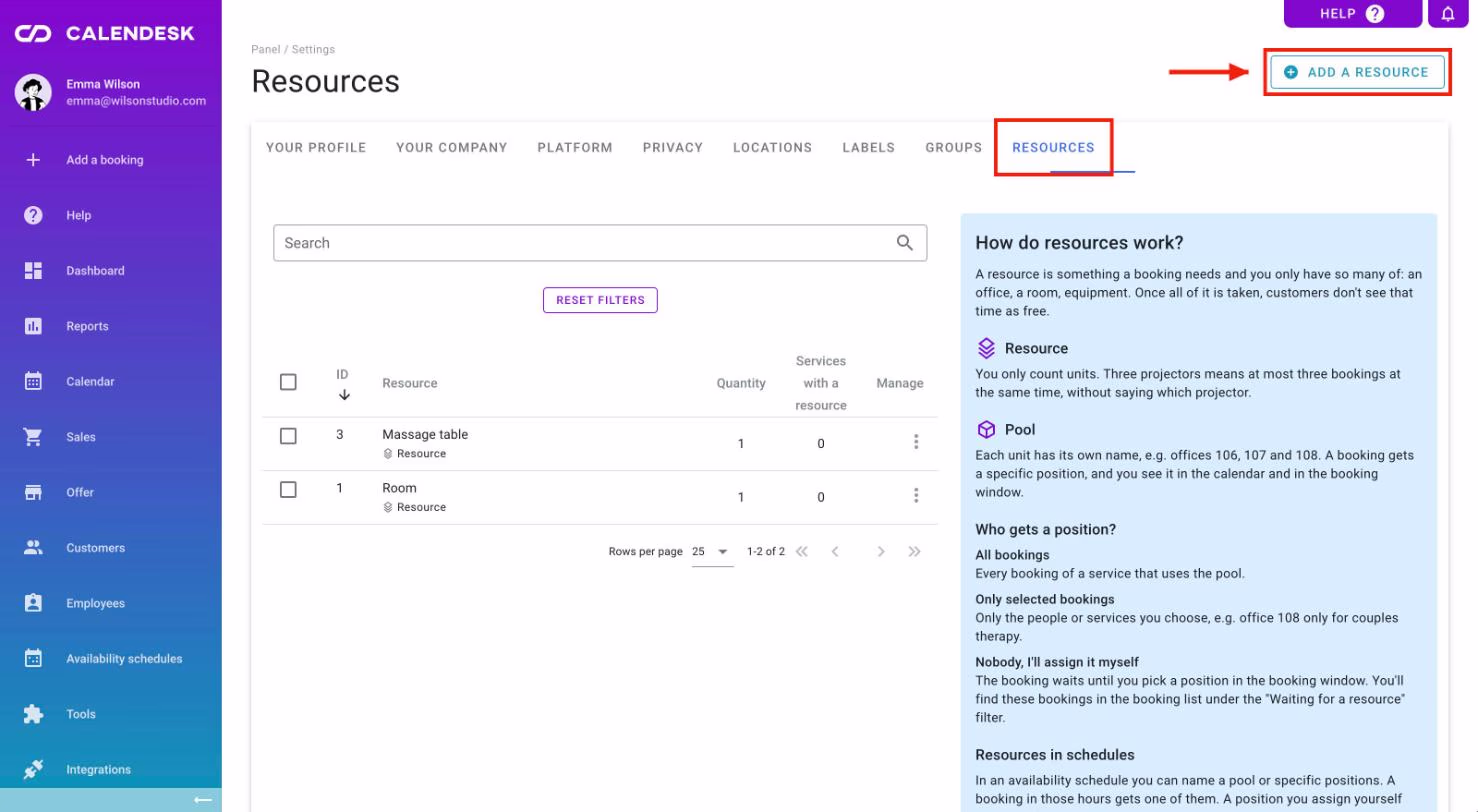This screenshot has height=812, width=1478.
Task: Switch to the Your Profile tab
Action: (316, 148)
